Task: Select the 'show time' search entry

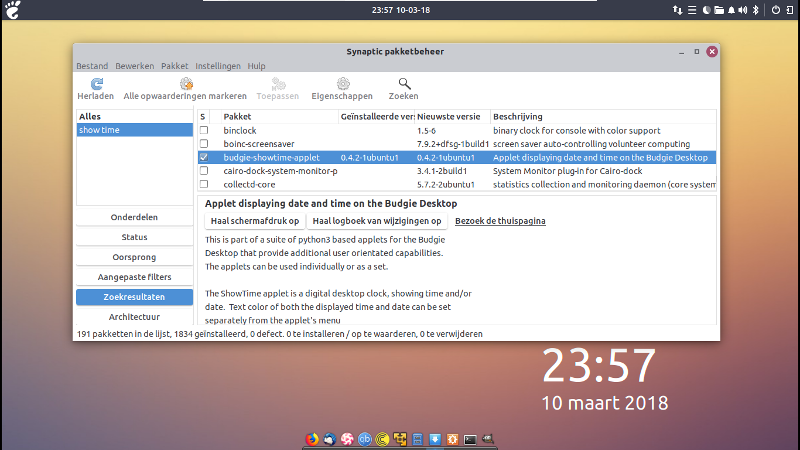Action: 134,130
